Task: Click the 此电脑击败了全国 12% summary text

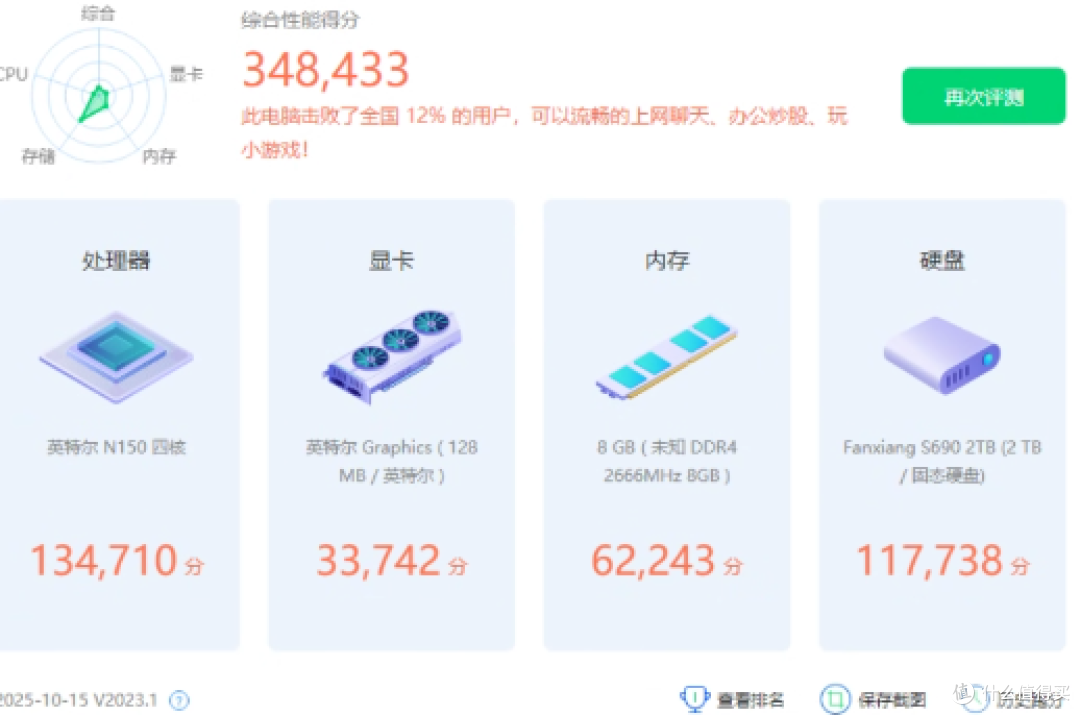Action: 544,132
